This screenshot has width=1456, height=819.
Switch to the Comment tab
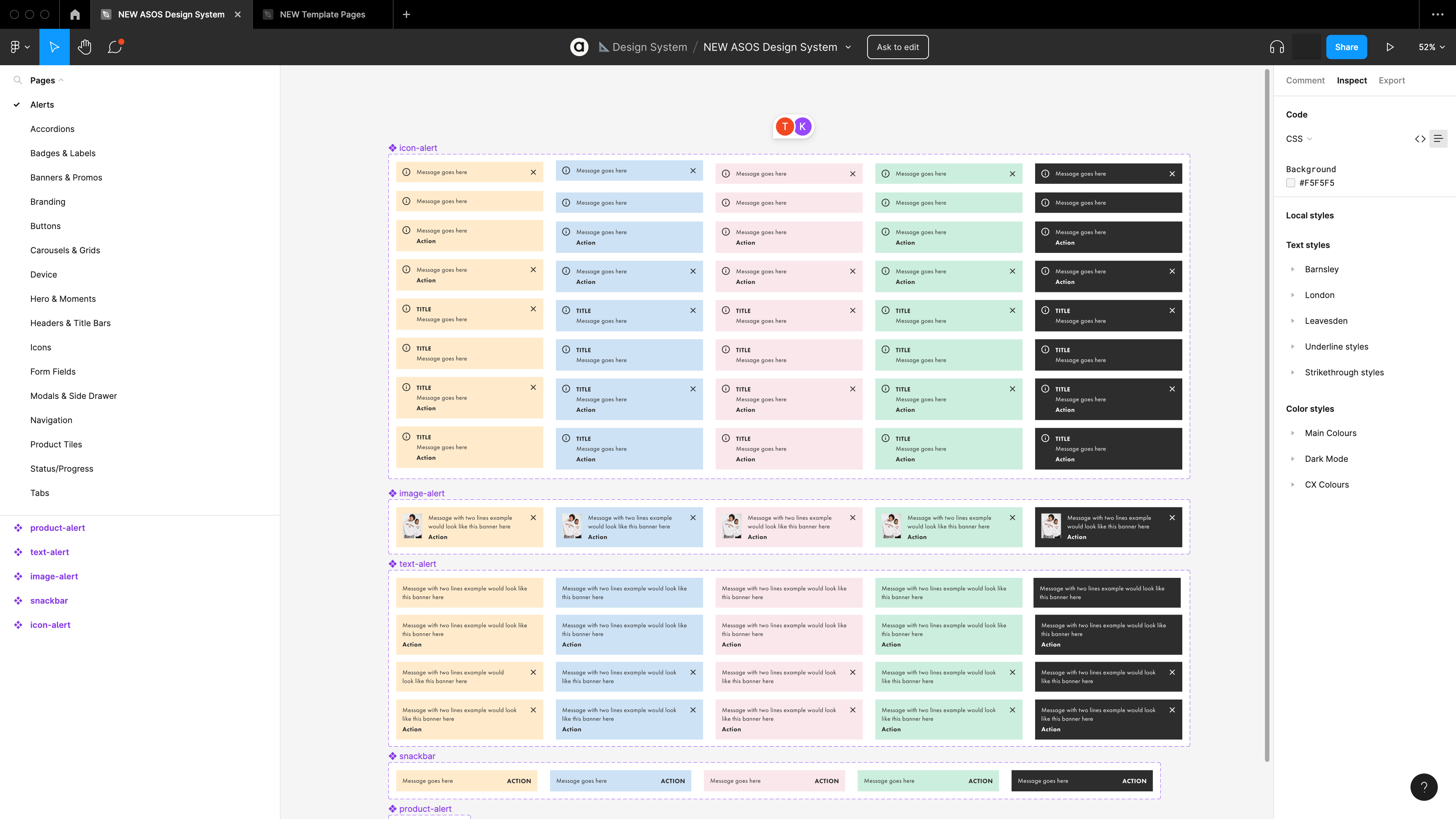[1304, 80]
